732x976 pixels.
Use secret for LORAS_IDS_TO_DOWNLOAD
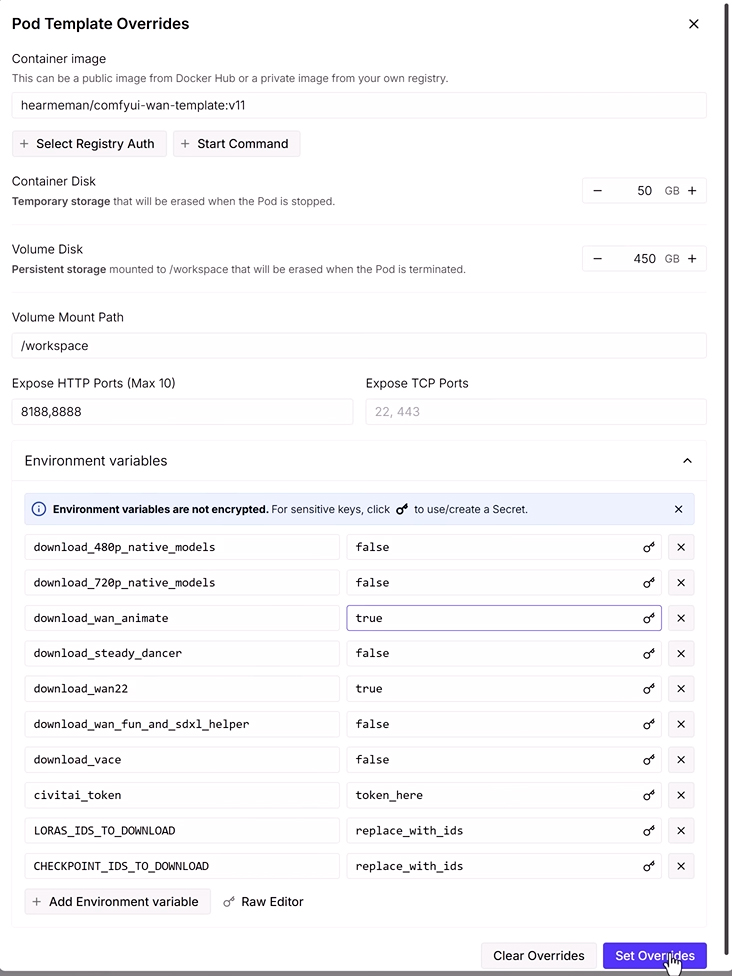[649, 830]
